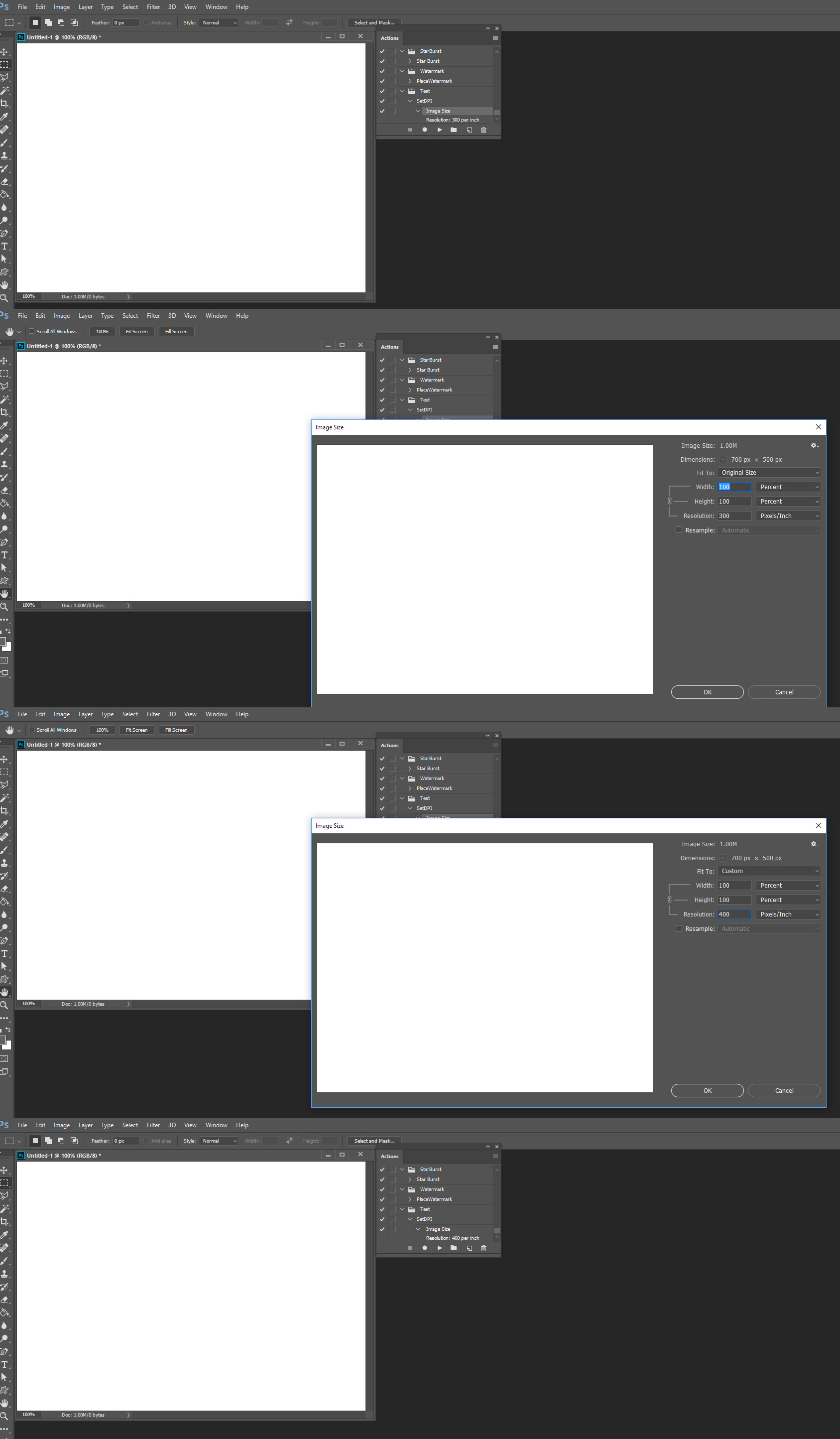The height and width of the screenshot is (1439, 840).
Task: Select Eyedropper tool in window showing 300-per-inch action
Action: click(4, 117)
